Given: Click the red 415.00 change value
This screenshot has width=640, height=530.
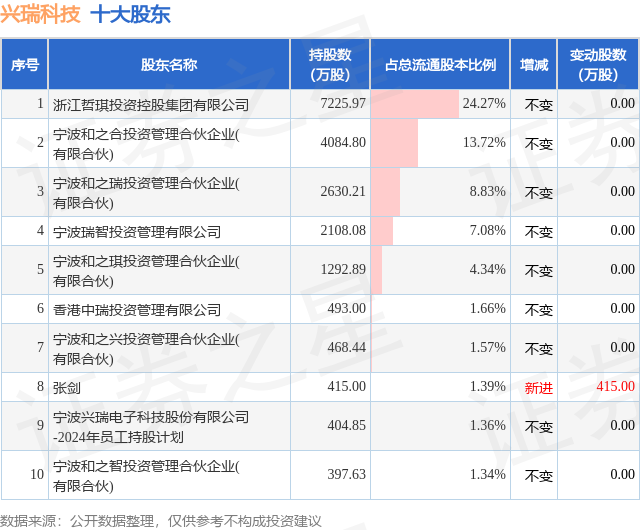Looking at the screenshot, I should tap(615, 387).
